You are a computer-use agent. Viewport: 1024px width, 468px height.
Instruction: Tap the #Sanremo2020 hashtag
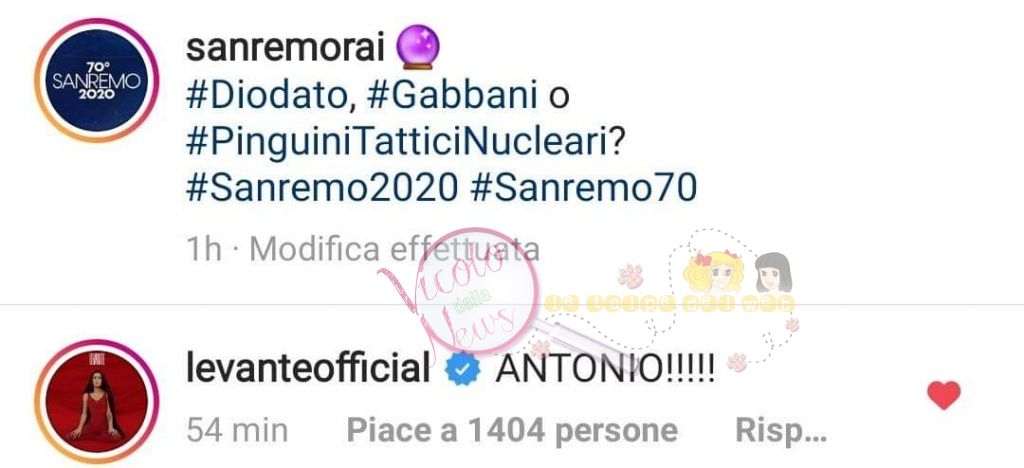pyautogui.click(x=321, y=189)
